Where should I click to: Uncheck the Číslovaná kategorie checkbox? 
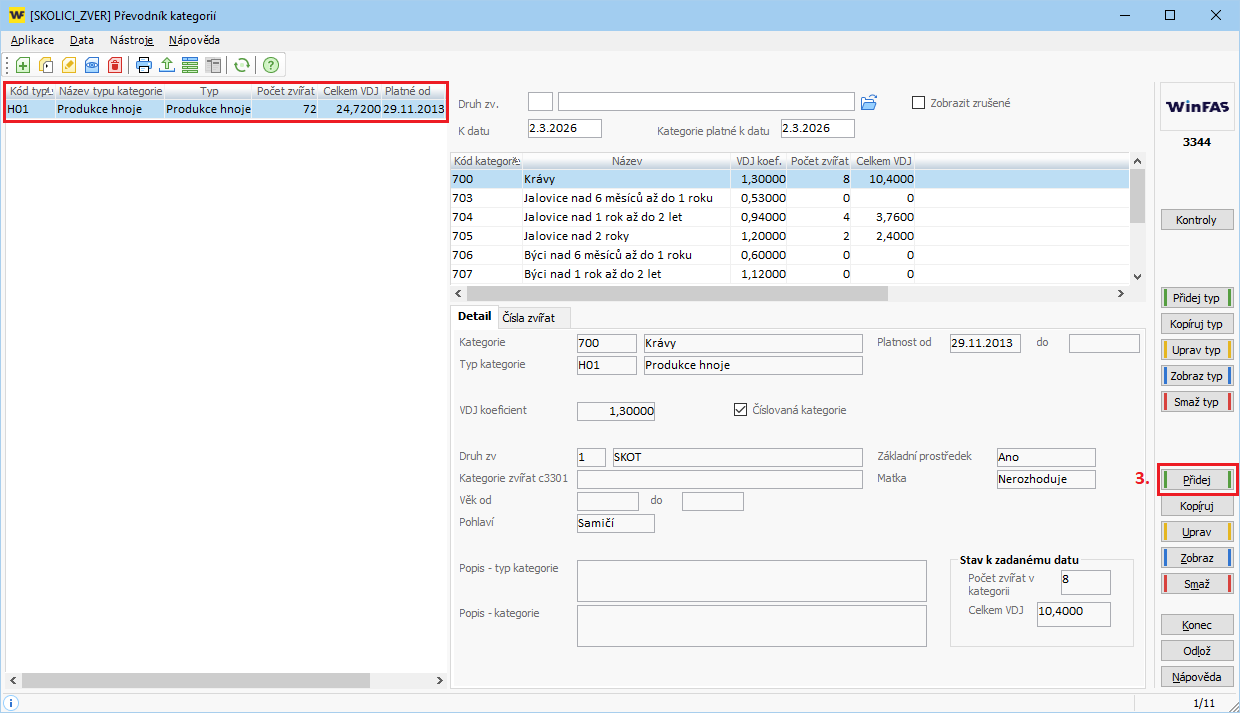[x=741, y=409]
